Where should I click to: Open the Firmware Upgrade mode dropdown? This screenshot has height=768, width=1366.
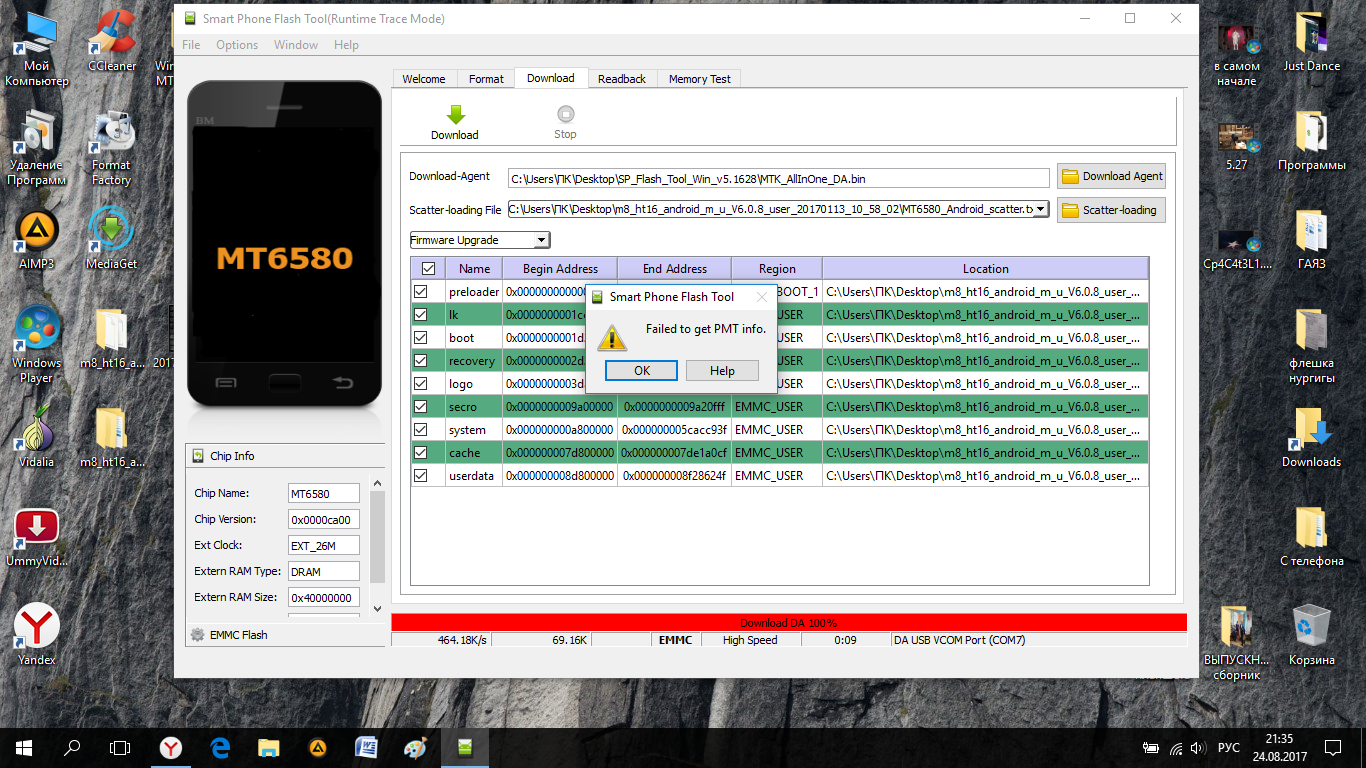(480, 240)
